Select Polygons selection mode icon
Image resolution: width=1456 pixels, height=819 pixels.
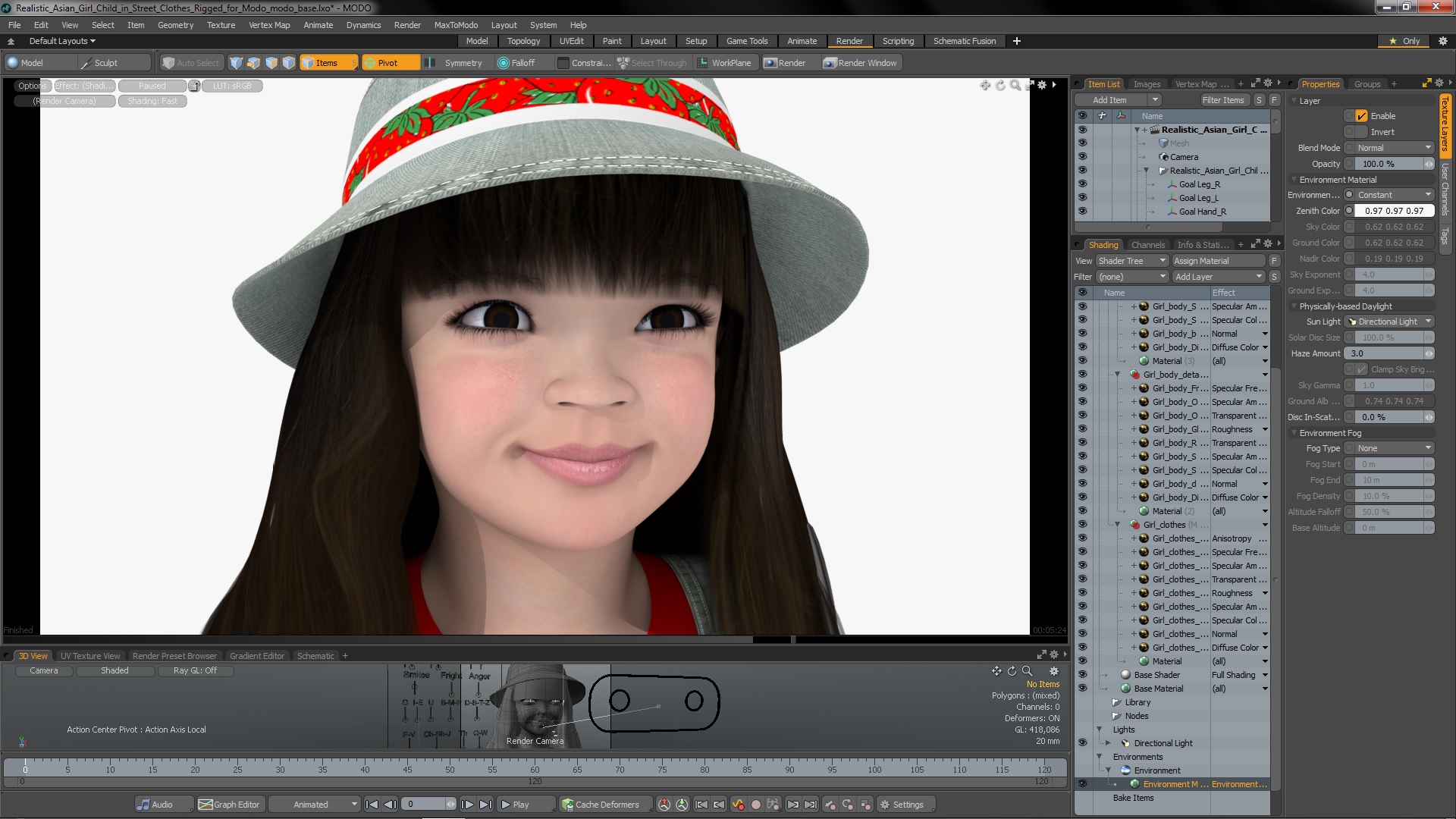pos(271,63)
